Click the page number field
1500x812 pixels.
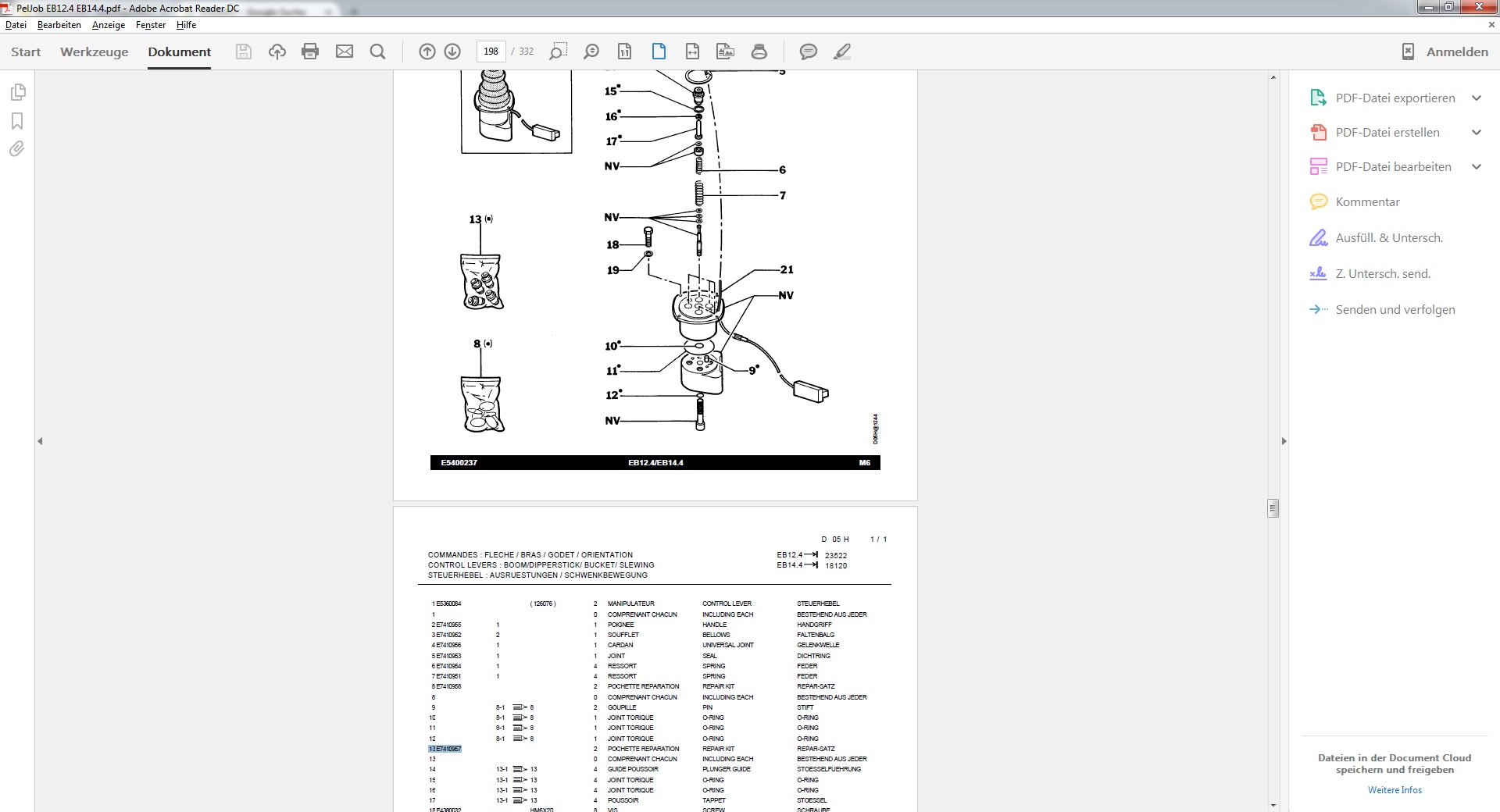[x=491, y=52]
